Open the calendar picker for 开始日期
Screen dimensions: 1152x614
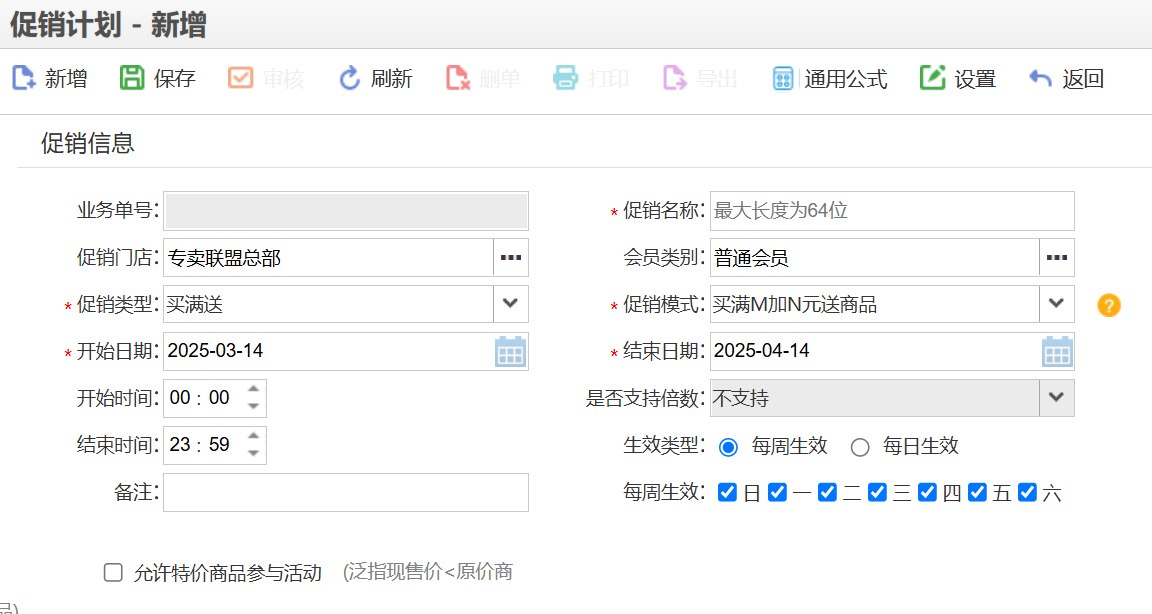point(512,351)
